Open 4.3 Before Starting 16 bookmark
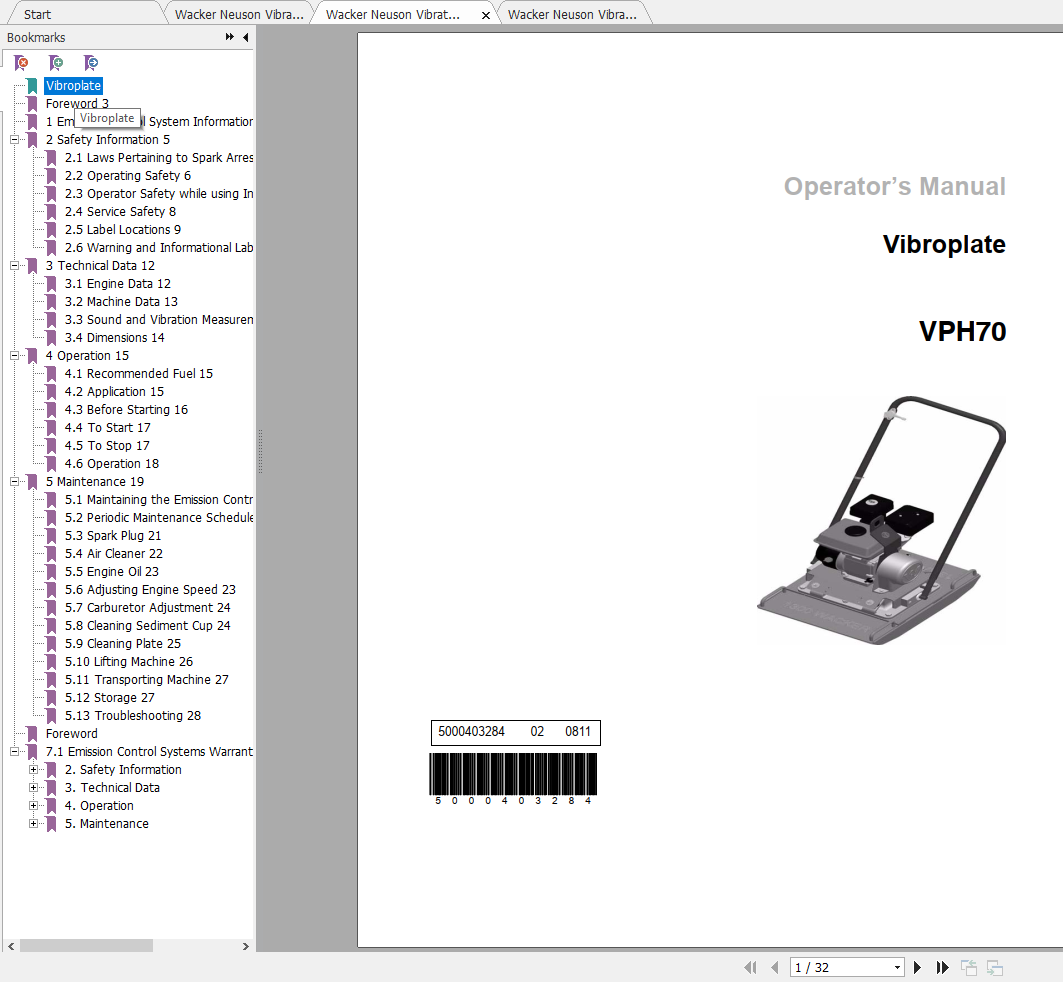Viewport: 1063px width, 982px height. coord(126,410)
